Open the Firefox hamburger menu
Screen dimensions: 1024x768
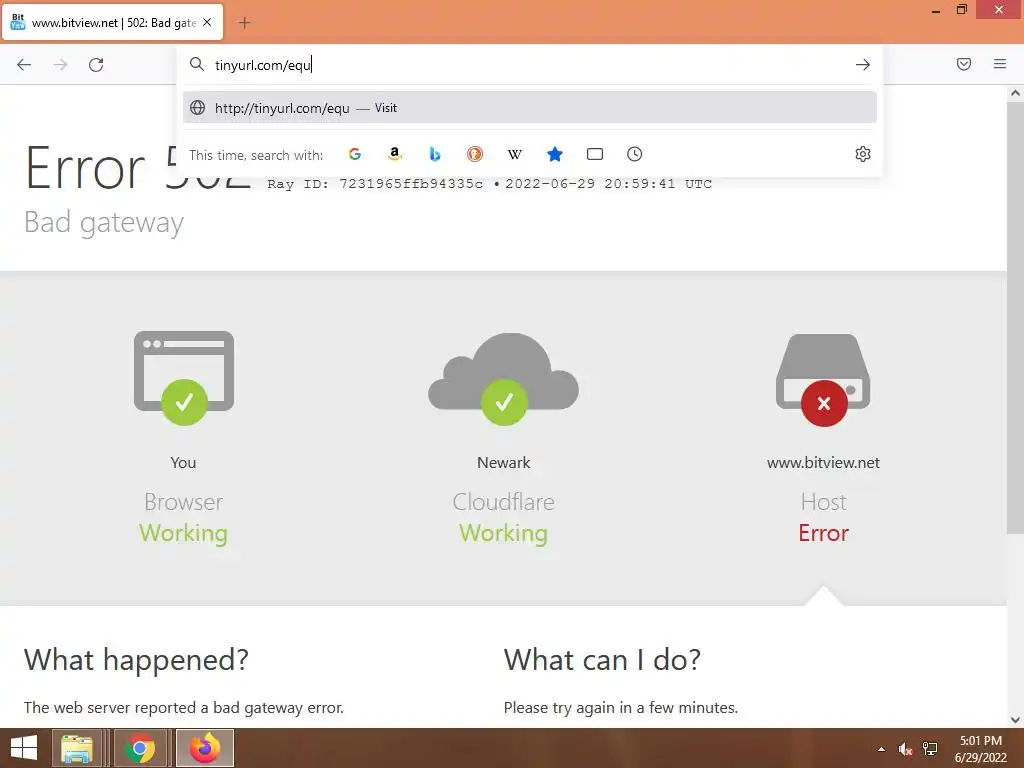pyautogui.click(x=1000, y=64)
